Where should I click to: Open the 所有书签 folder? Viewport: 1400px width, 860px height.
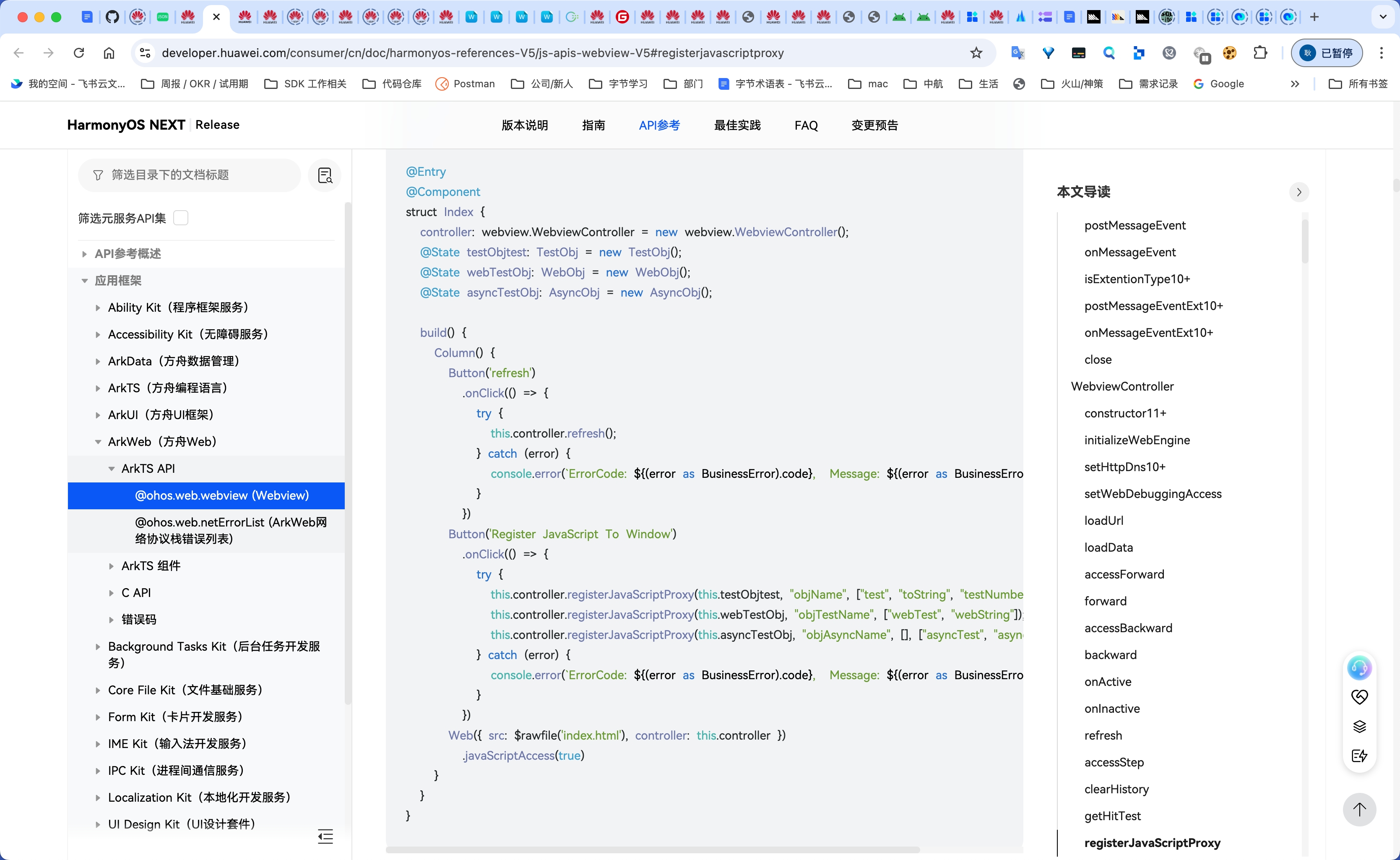coord(1358,83)
